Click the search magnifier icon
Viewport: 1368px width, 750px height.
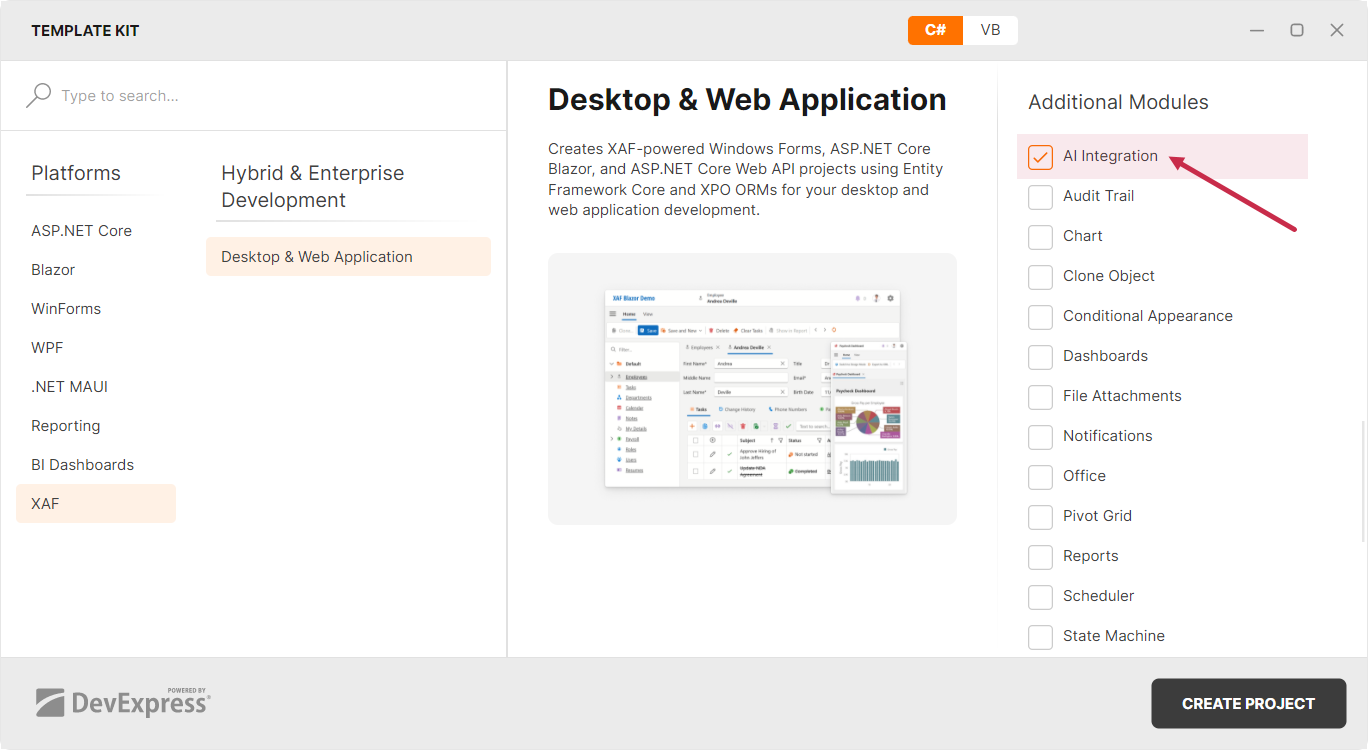pos(38,95)
